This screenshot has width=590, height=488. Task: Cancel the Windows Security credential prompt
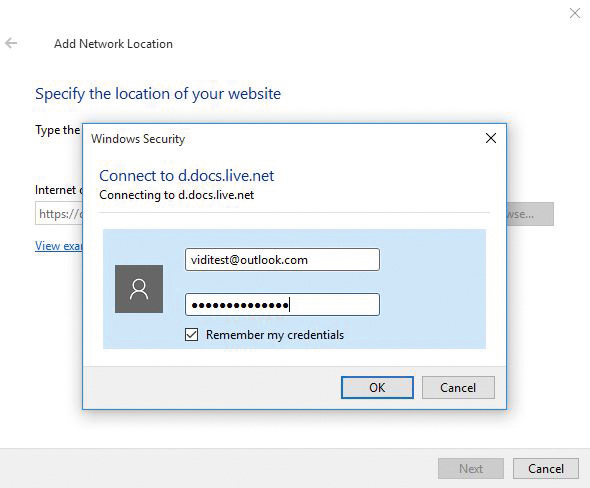tap(458, 388)
